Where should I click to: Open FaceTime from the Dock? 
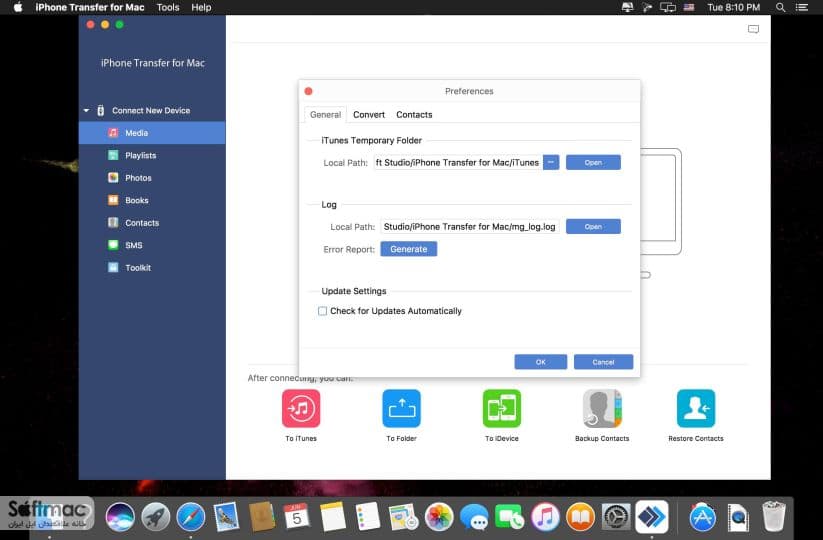pos(509,517)
